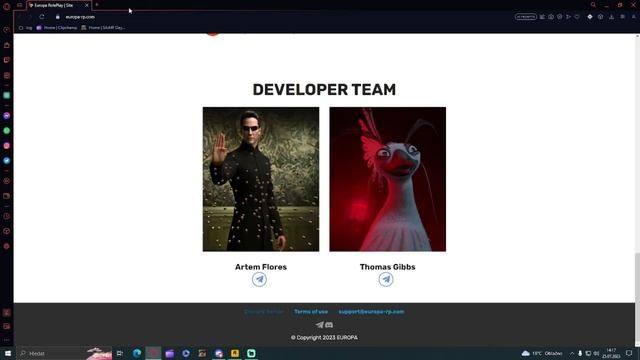This screenshot has width=640, height=360.
Task: Open Thomas Gibbs's Telegram link icon
Action: point(386,280)
